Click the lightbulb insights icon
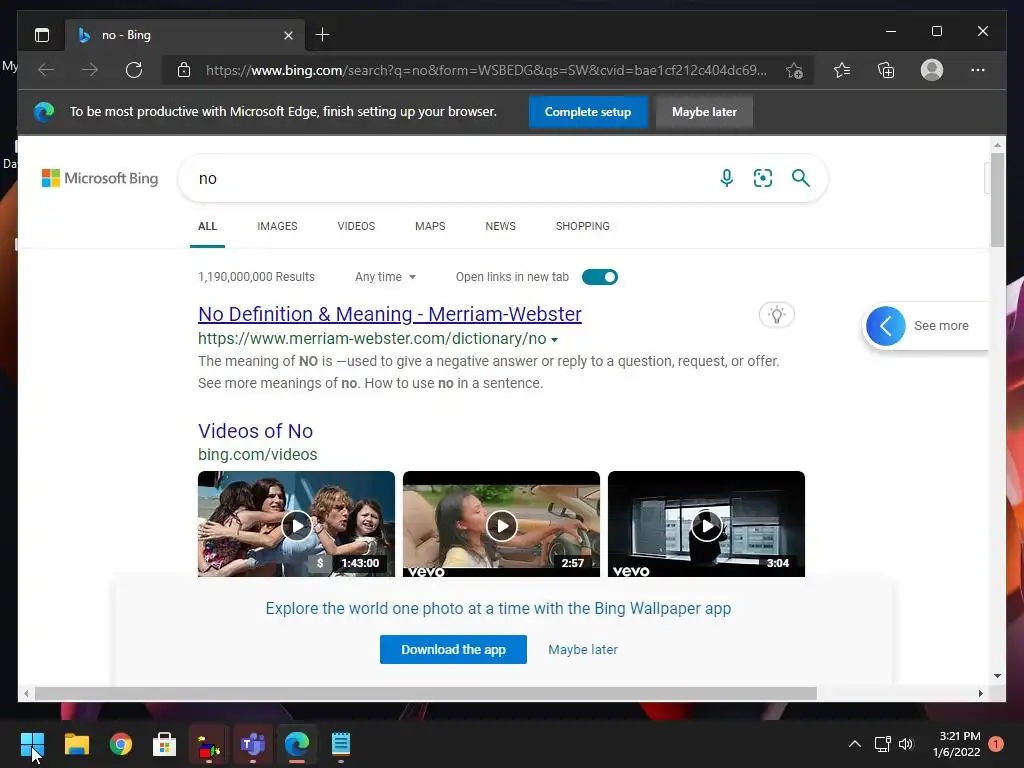Image resolution: width=1024 pixels, height=768 pixels. (776, 315)
